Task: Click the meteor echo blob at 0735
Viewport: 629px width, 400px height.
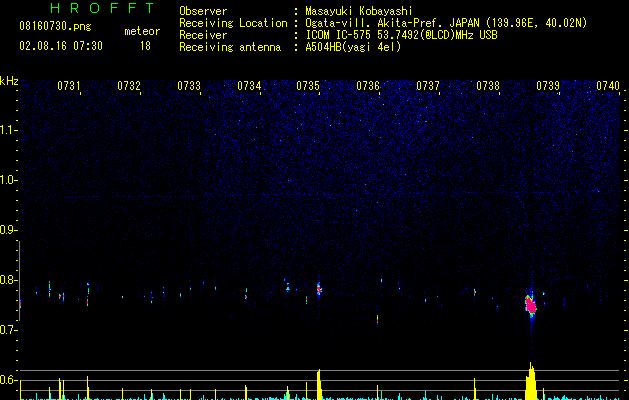Action: tap(319, 289)
